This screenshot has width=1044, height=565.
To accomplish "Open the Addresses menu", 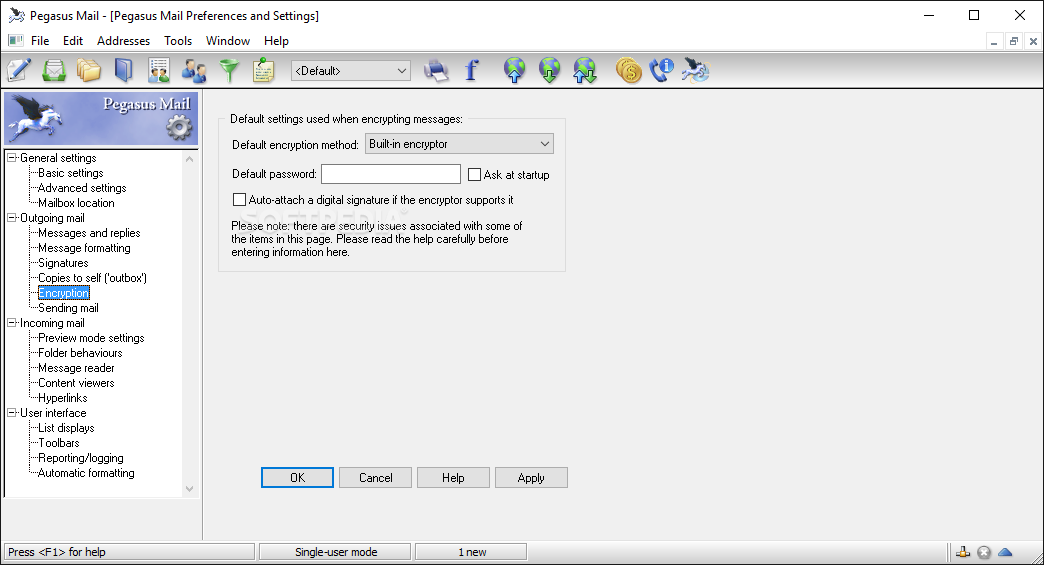I will pos(123,41).
